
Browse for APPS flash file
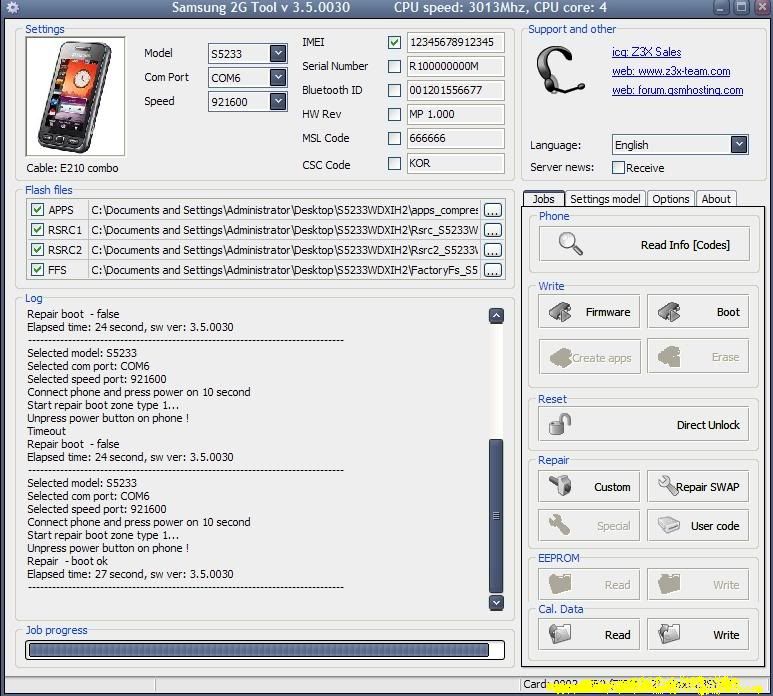coord(492,210)
